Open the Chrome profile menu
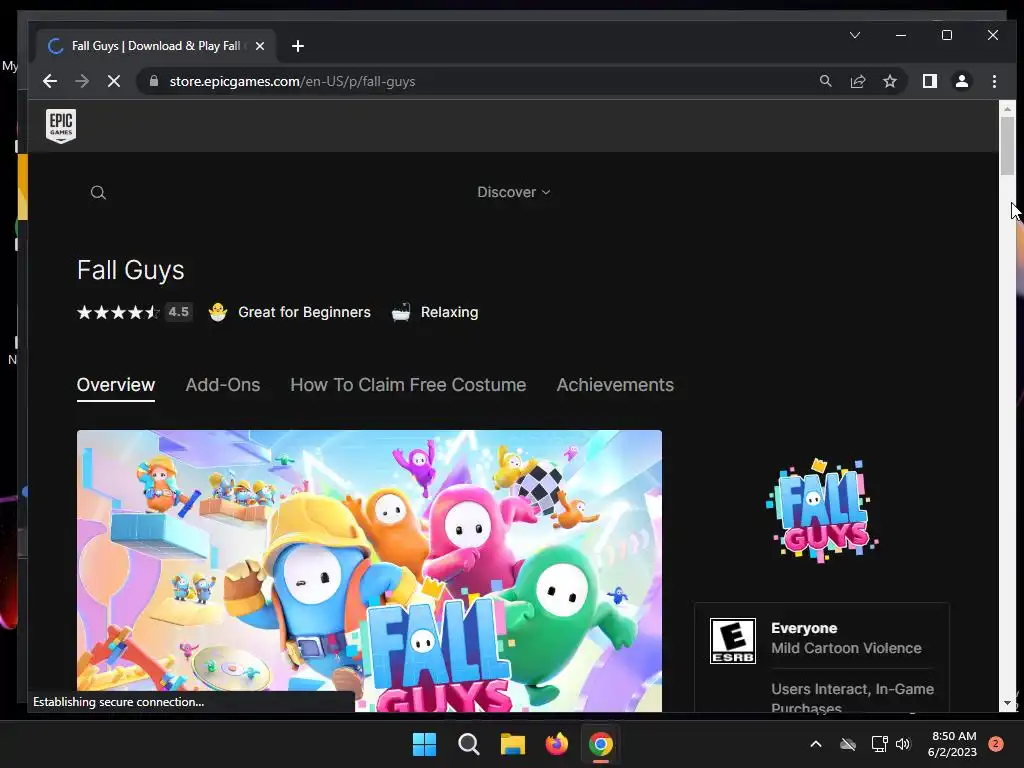 tap(961, 81)
